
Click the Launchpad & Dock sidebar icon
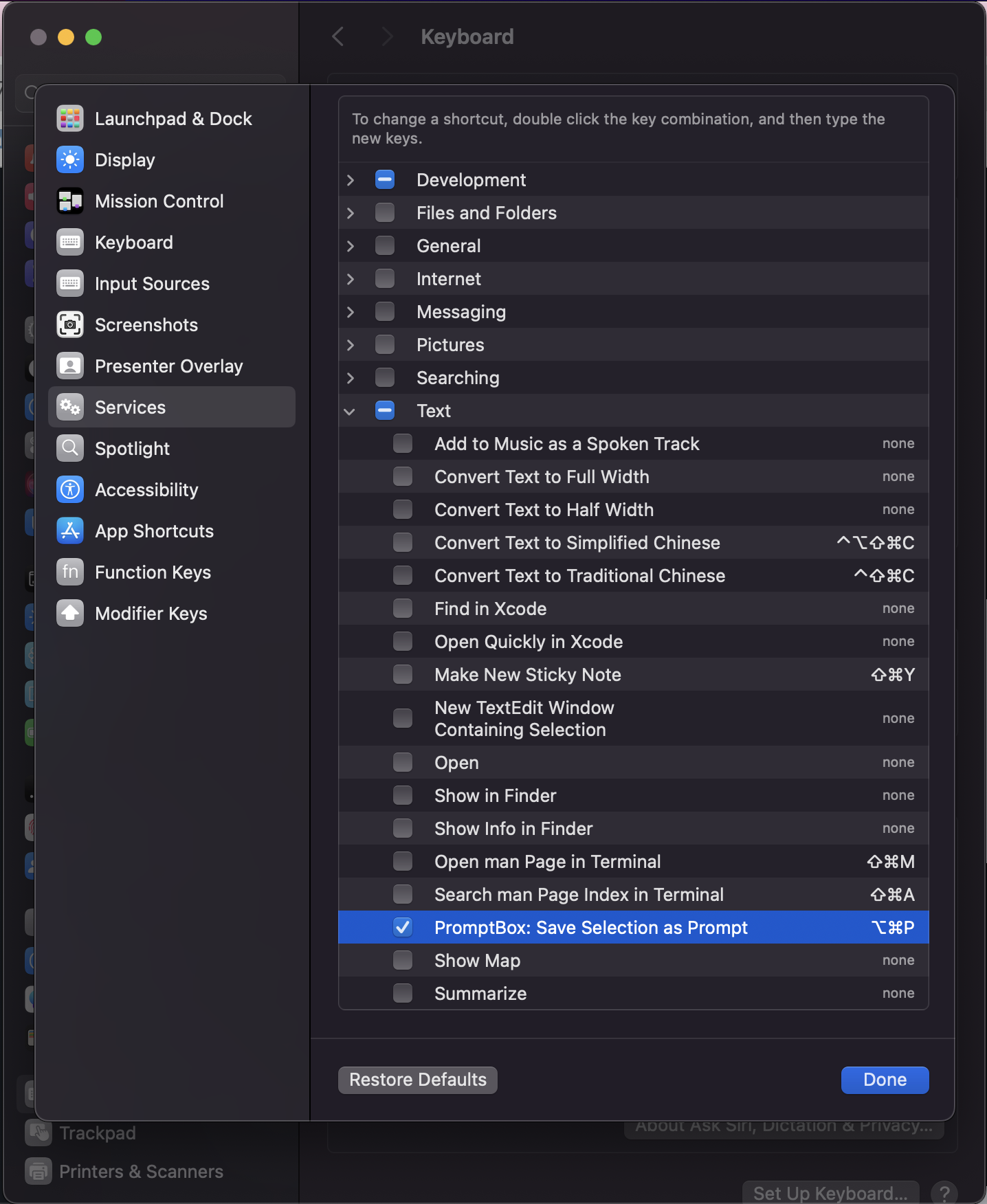click(x=70, y=118)
